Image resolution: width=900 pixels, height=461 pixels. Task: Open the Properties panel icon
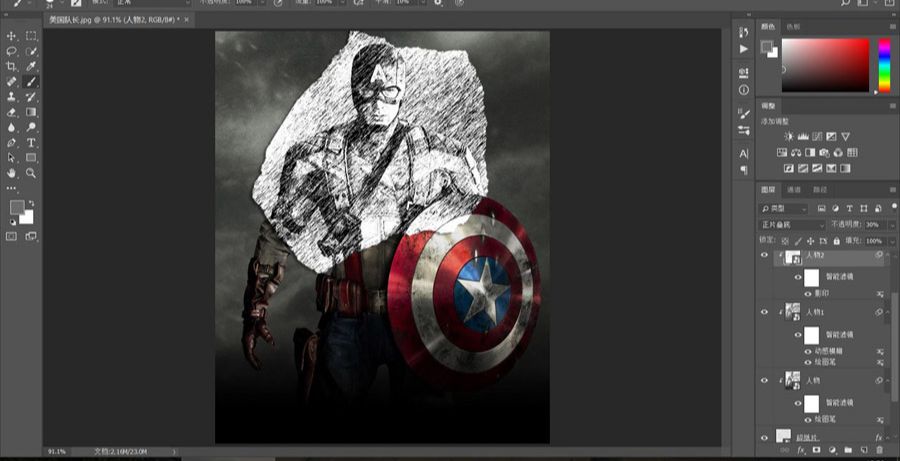coord(744,73)
